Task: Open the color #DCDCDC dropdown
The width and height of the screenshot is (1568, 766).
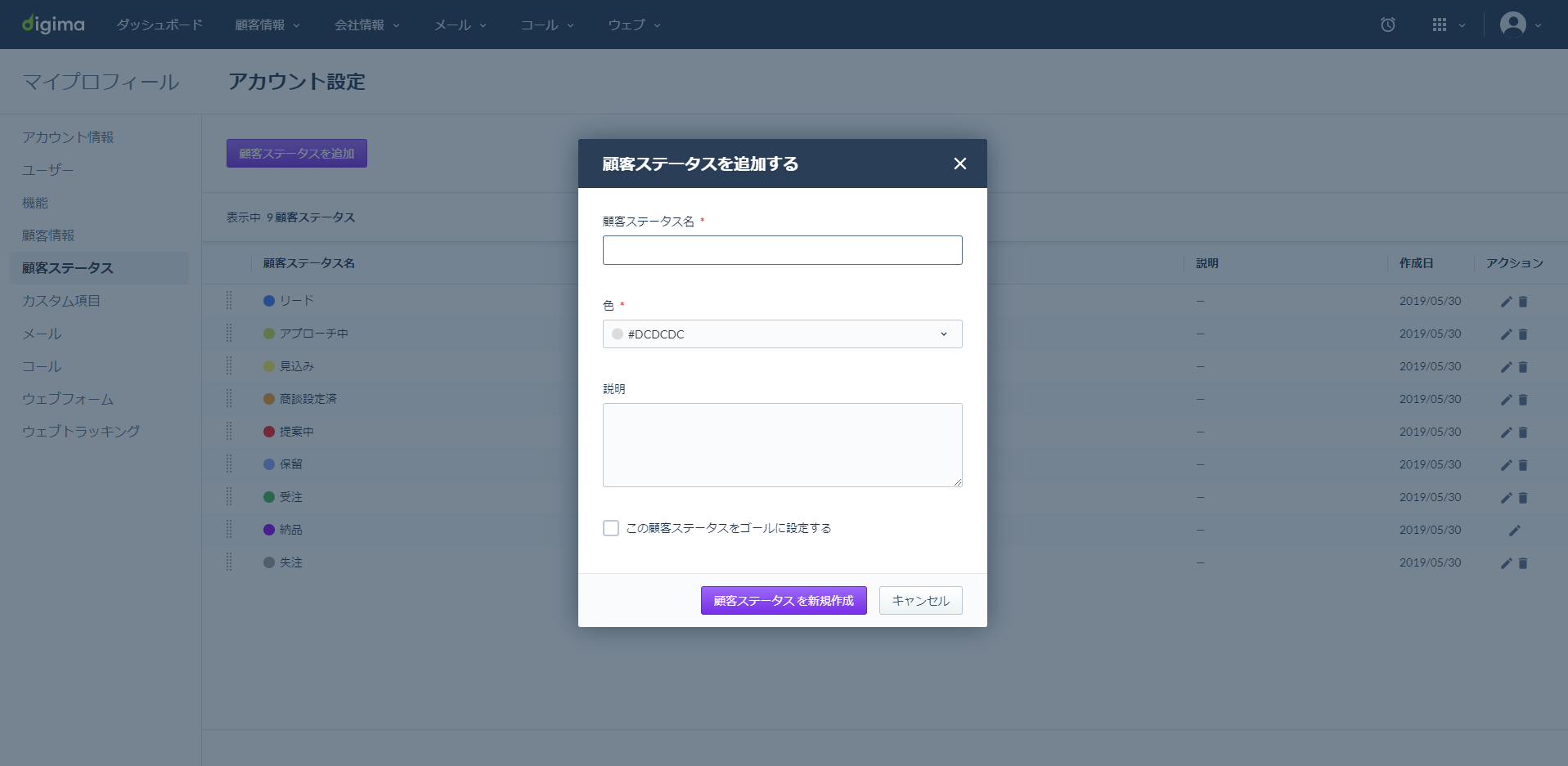Action: [x=782, y=334]
